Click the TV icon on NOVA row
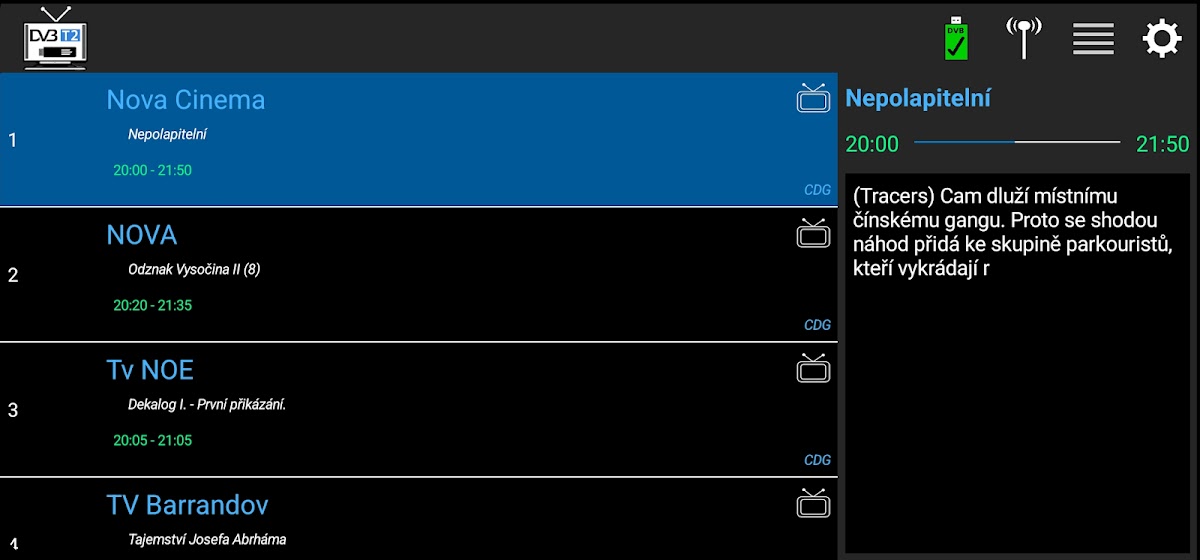The width and height of the screenshot is (1200, 560). (813, 233)
